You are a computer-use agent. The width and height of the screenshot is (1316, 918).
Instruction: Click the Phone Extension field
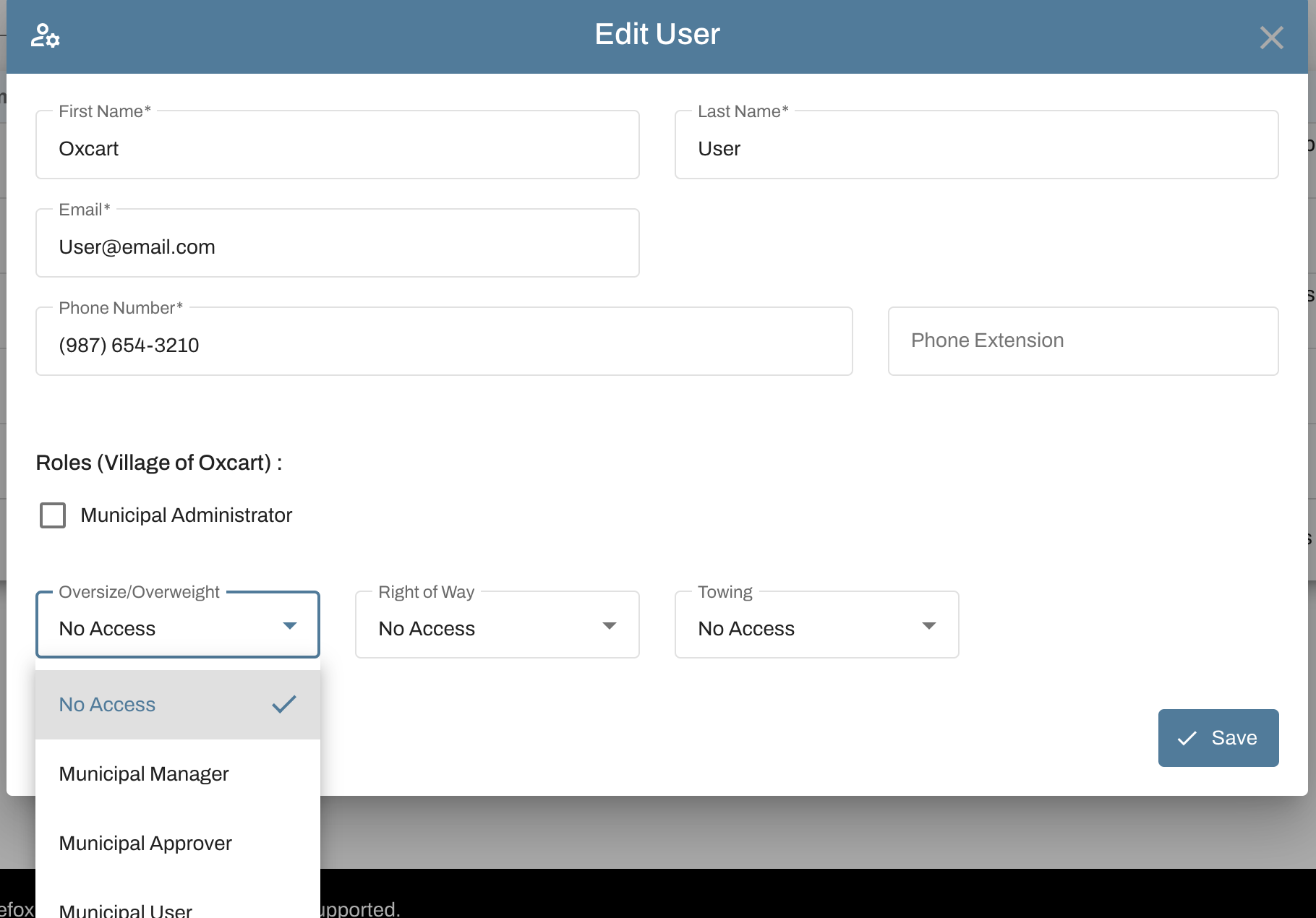click(x=1083, y=341)
